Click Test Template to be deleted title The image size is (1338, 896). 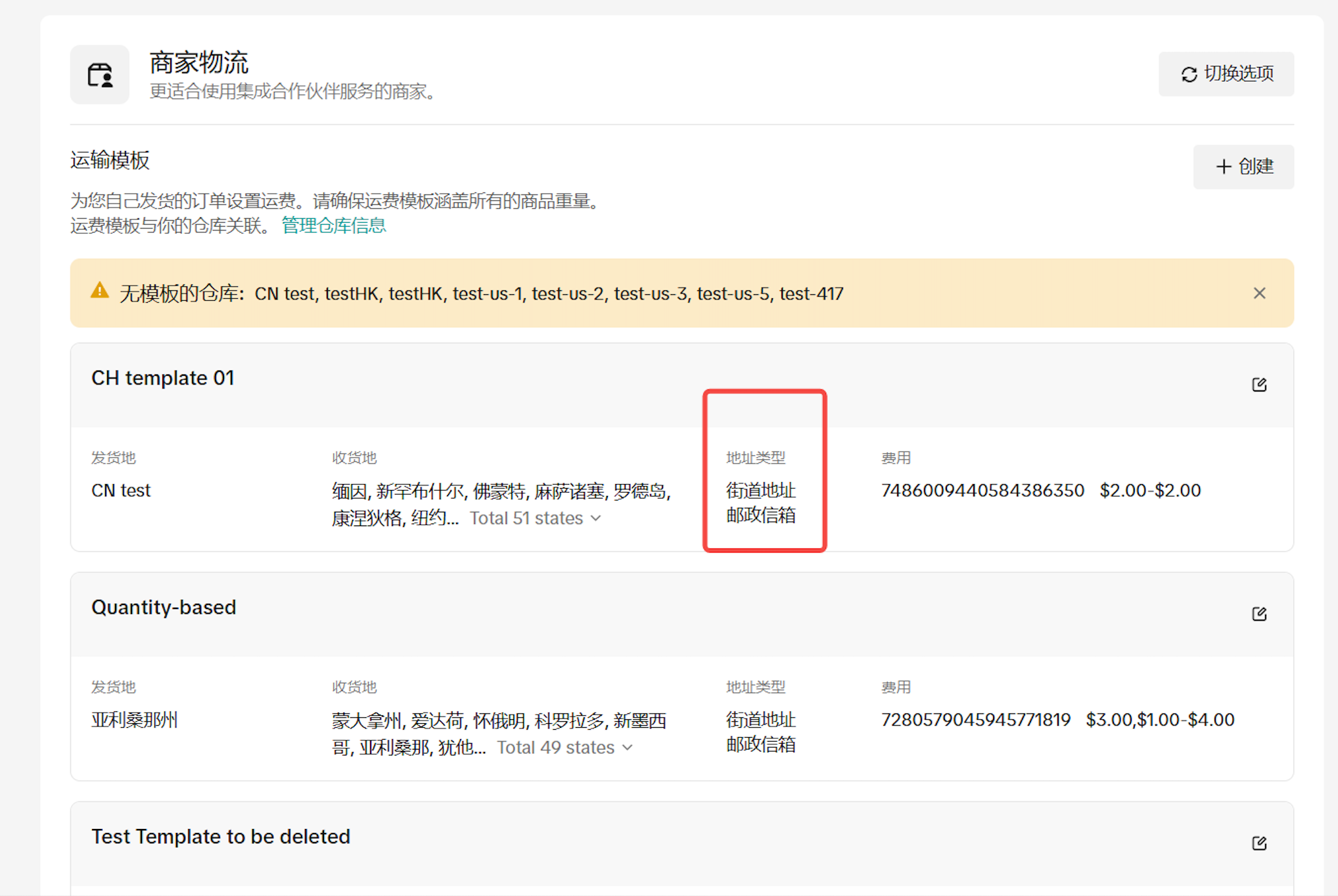point(220,836)
